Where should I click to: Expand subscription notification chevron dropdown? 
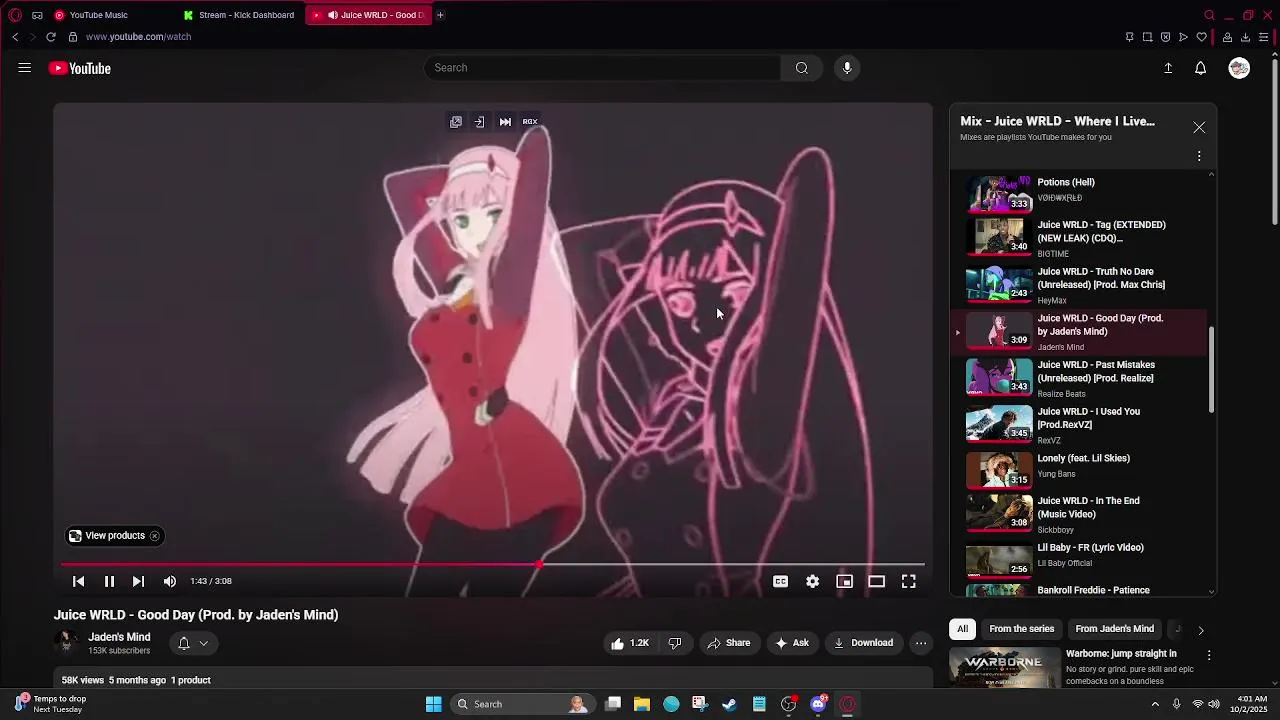click(x=203, y=643)
